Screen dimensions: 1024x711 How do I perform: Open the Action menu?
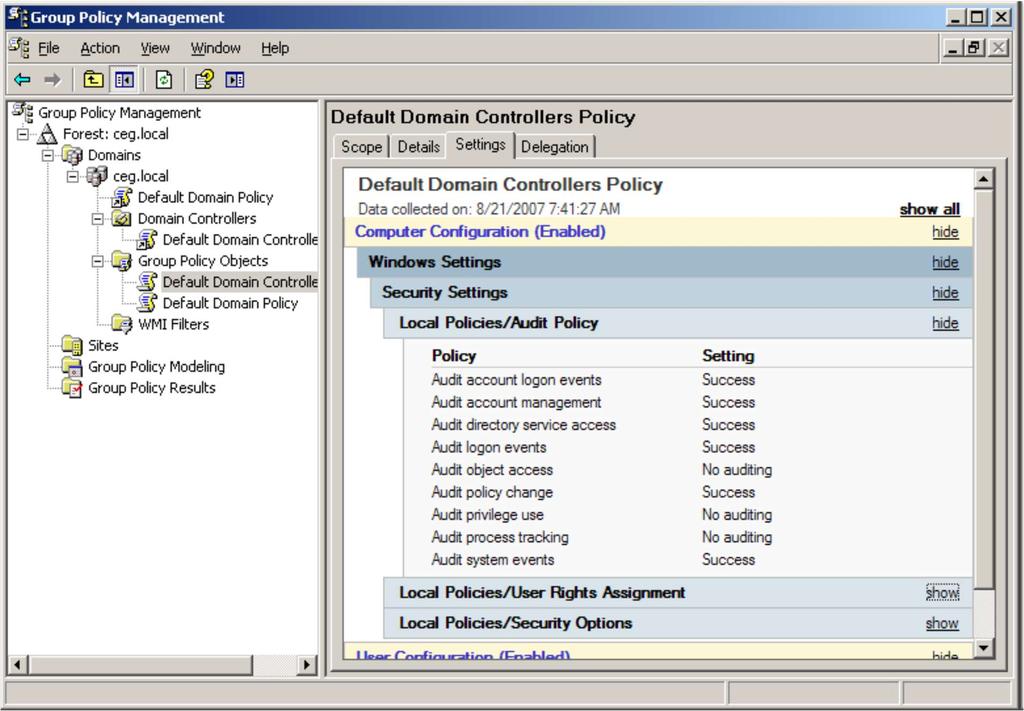tap(100, 48)
